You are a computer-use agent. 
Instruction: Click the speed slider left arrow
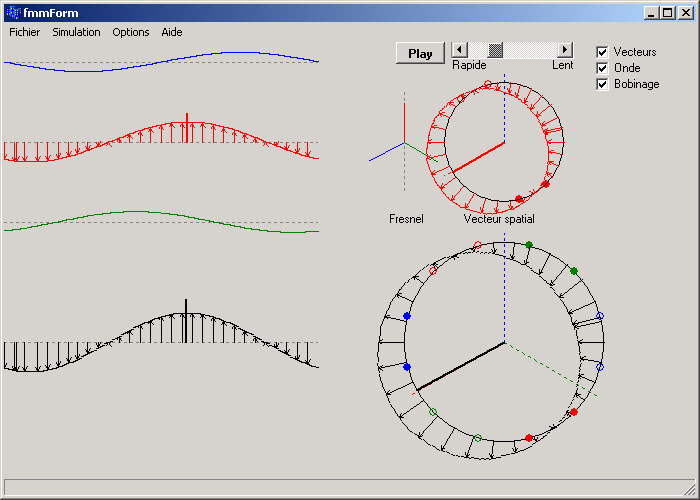[x=459, y=50]
